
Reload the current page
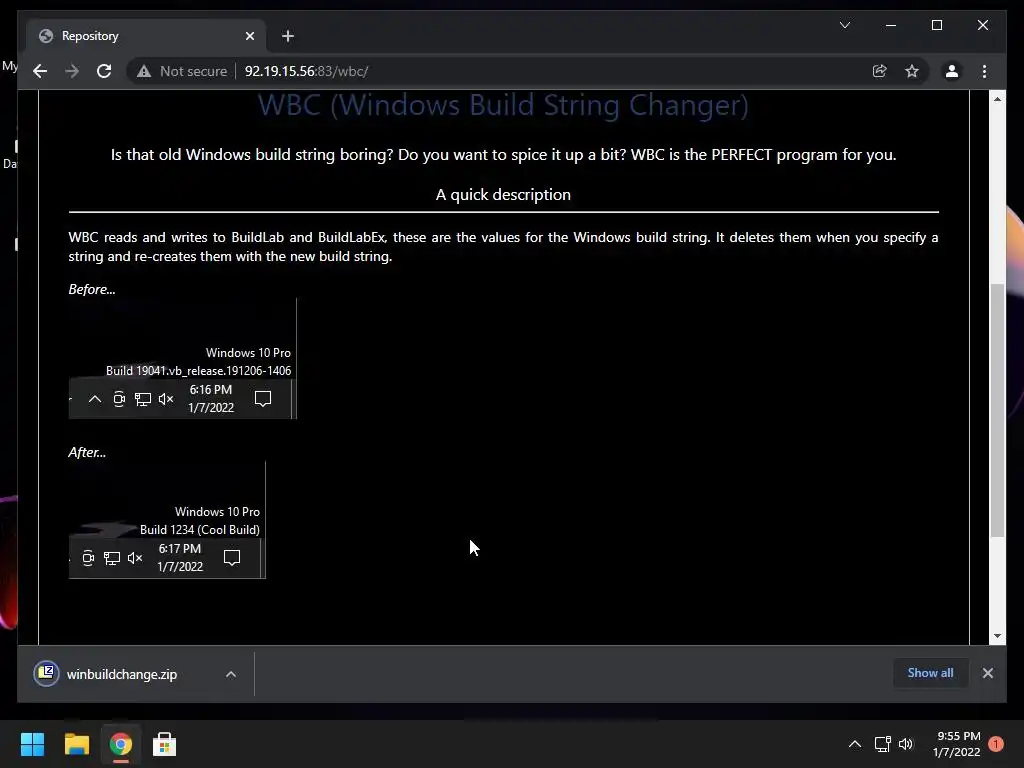click(x=104, y=71)
